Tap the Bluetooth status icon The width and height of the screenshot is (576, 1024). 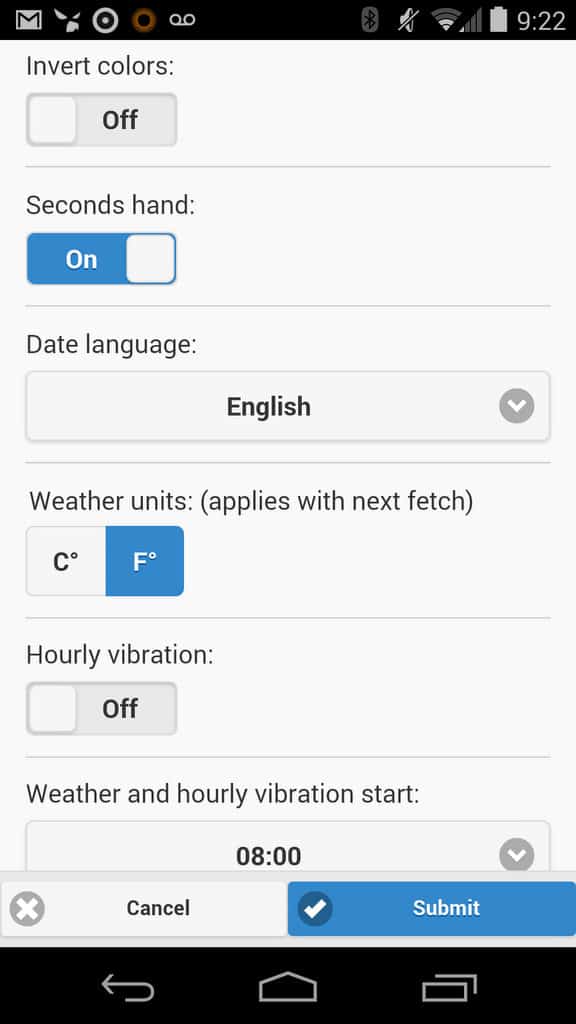click(x=370, y=20)
